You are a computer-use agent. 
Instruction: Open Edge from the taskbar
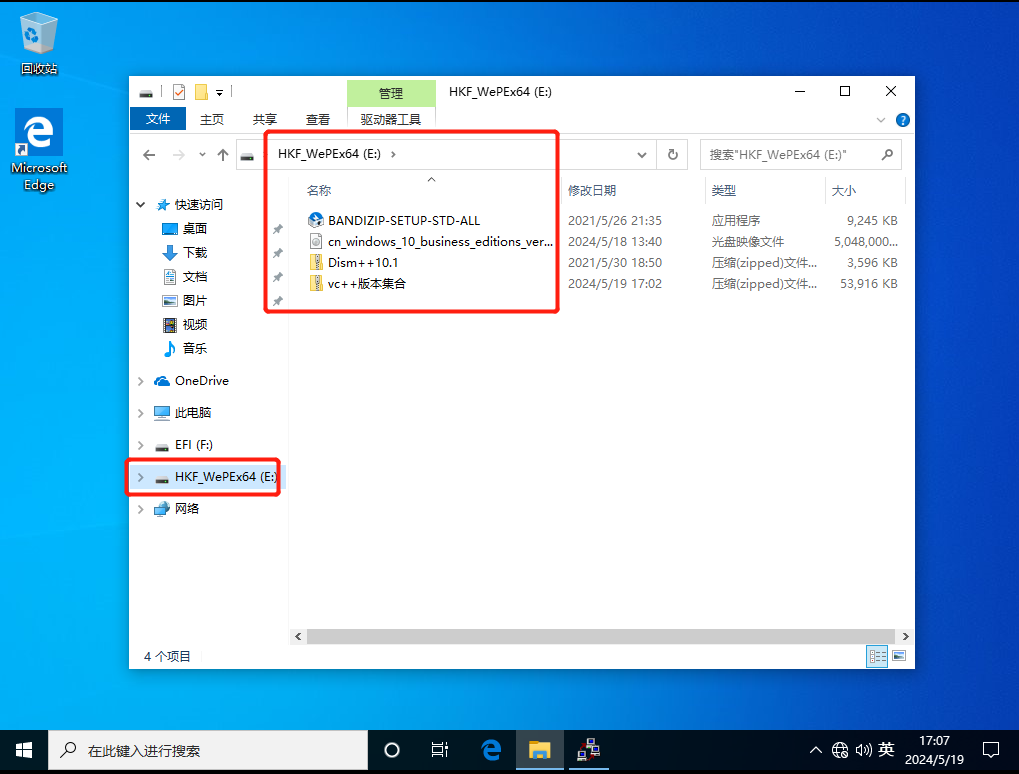point(491,751)
